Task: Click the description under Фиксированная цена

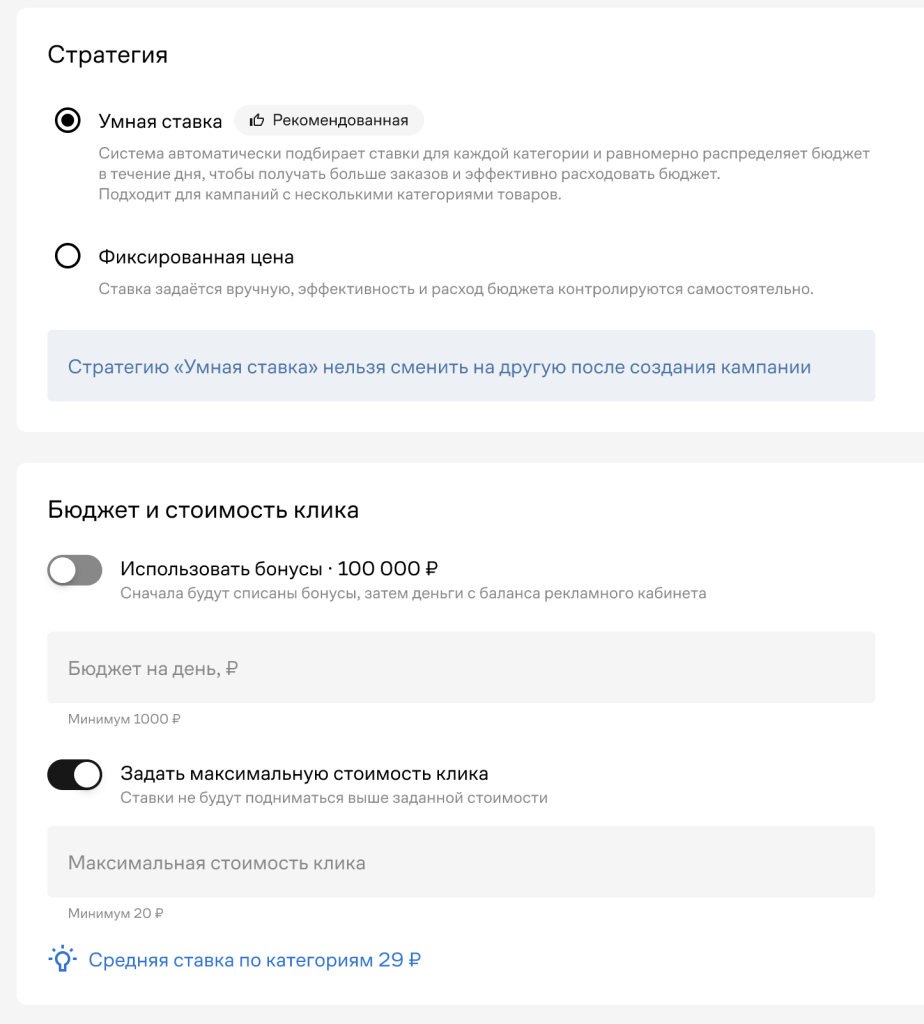Action: [456, 289]
